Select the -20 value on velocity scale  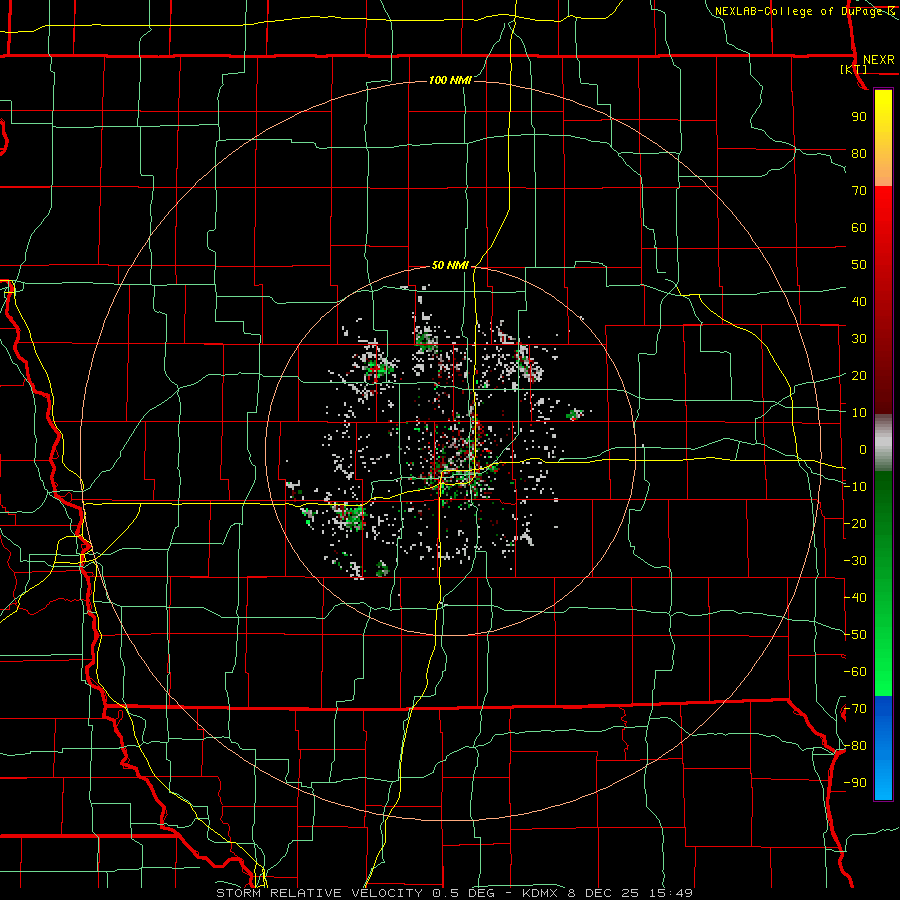(x=855, y=523)
